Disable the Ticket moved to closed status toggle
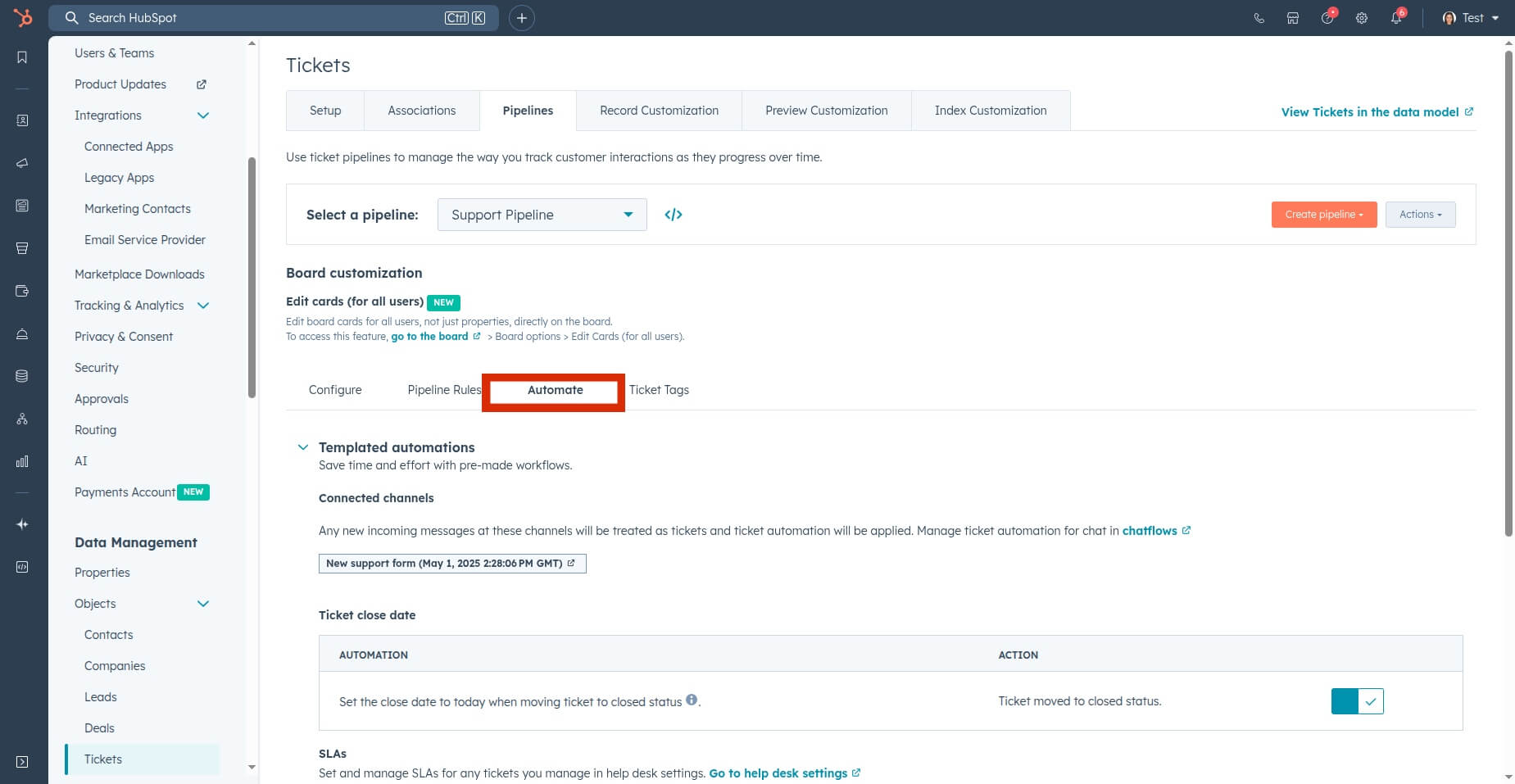This screenshot has width=1515, height=784. click(1356, 701)
